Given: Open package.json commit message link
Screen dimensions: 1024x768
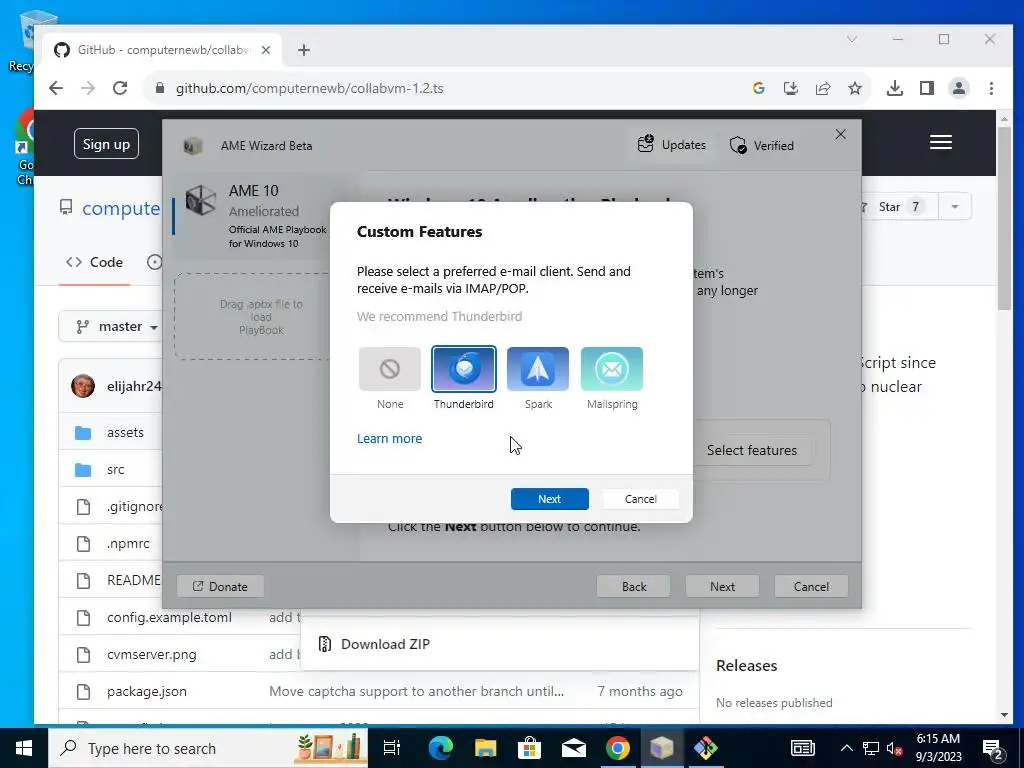Looking at the screenshot, I should coord(417,691).
